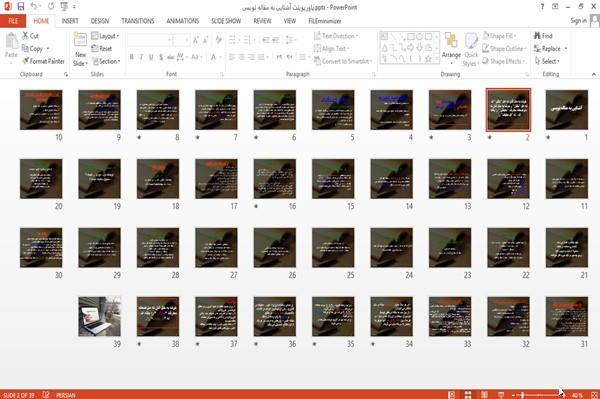Switch to Slide Sorter view icon

click(468, 395)
